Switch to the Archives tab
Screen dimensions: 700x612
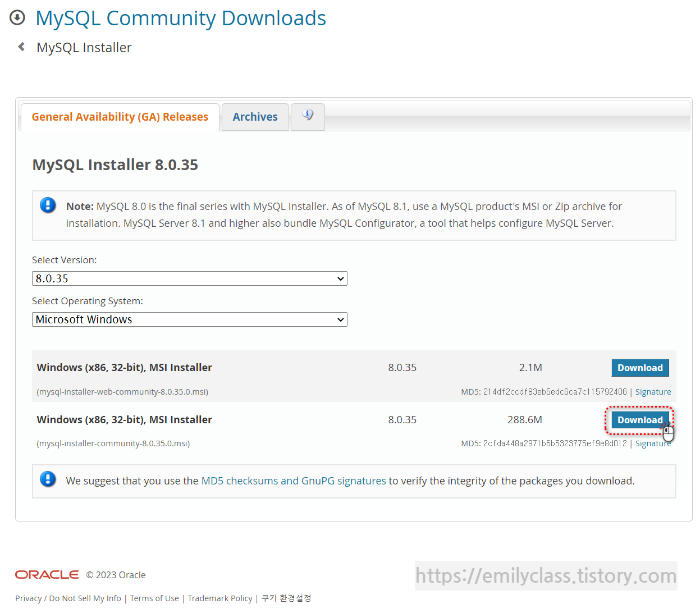click(x=255, y=117)
